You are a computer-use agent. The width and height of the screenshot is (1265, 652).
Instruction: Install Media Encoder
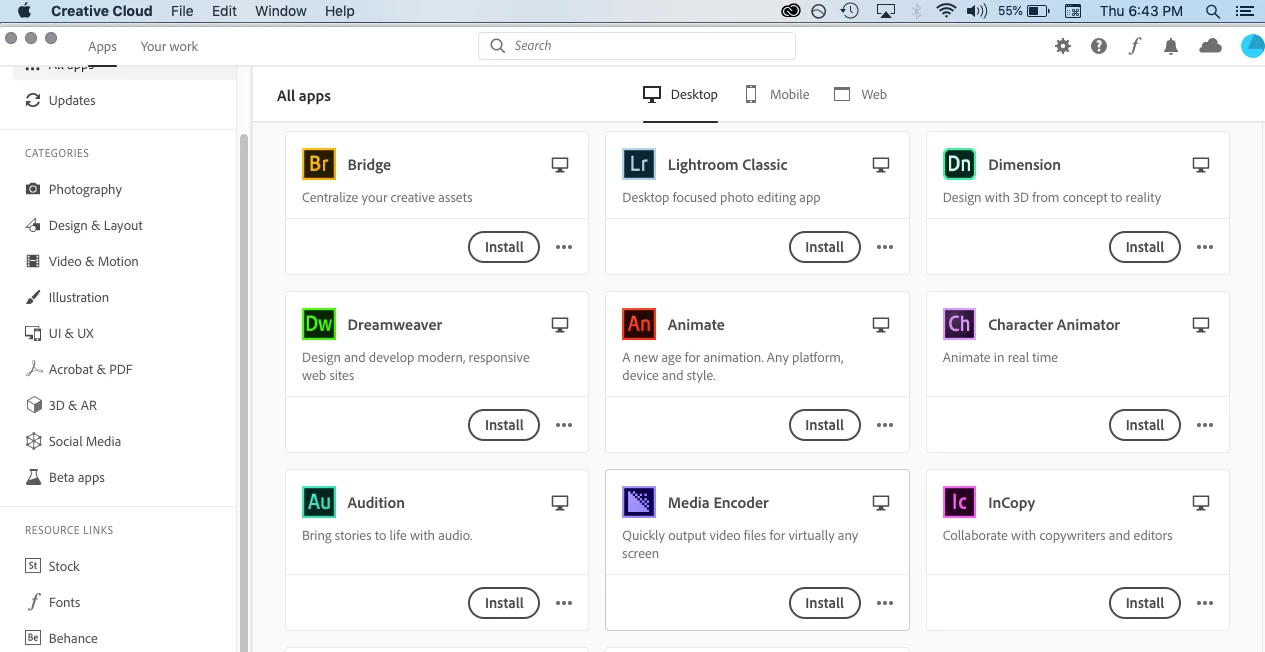coord(825,603)
